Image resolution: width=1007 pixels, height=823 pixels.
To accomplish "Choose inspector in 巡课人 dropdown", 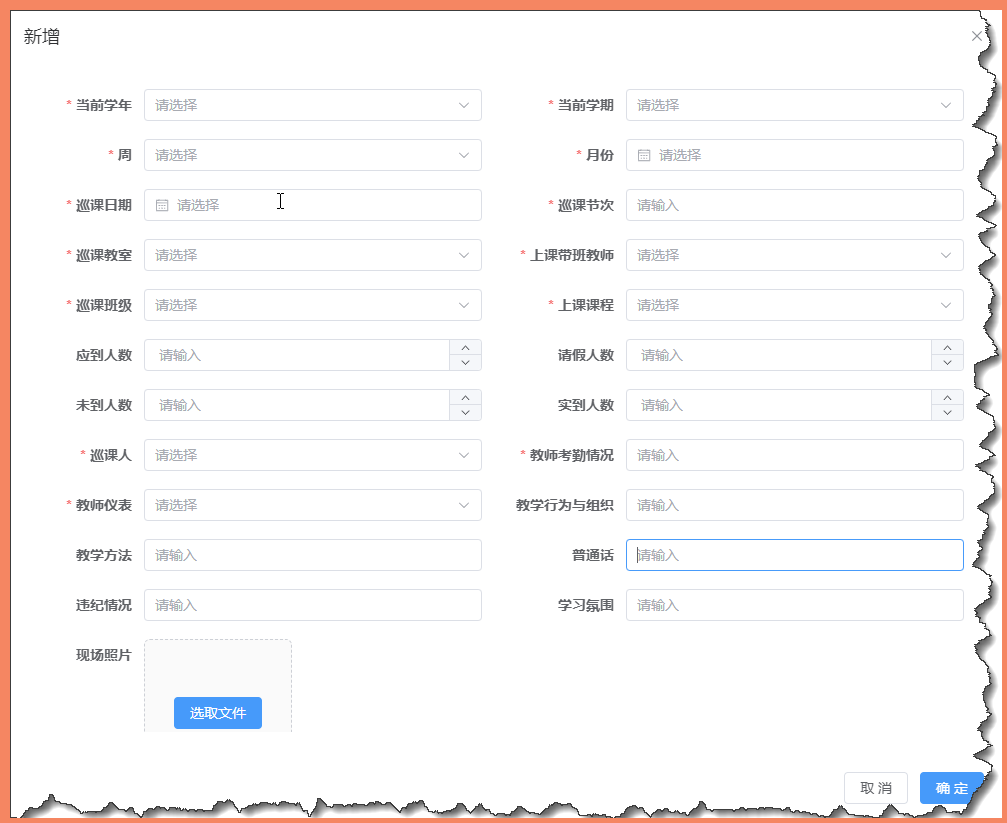I will (312, 455).
